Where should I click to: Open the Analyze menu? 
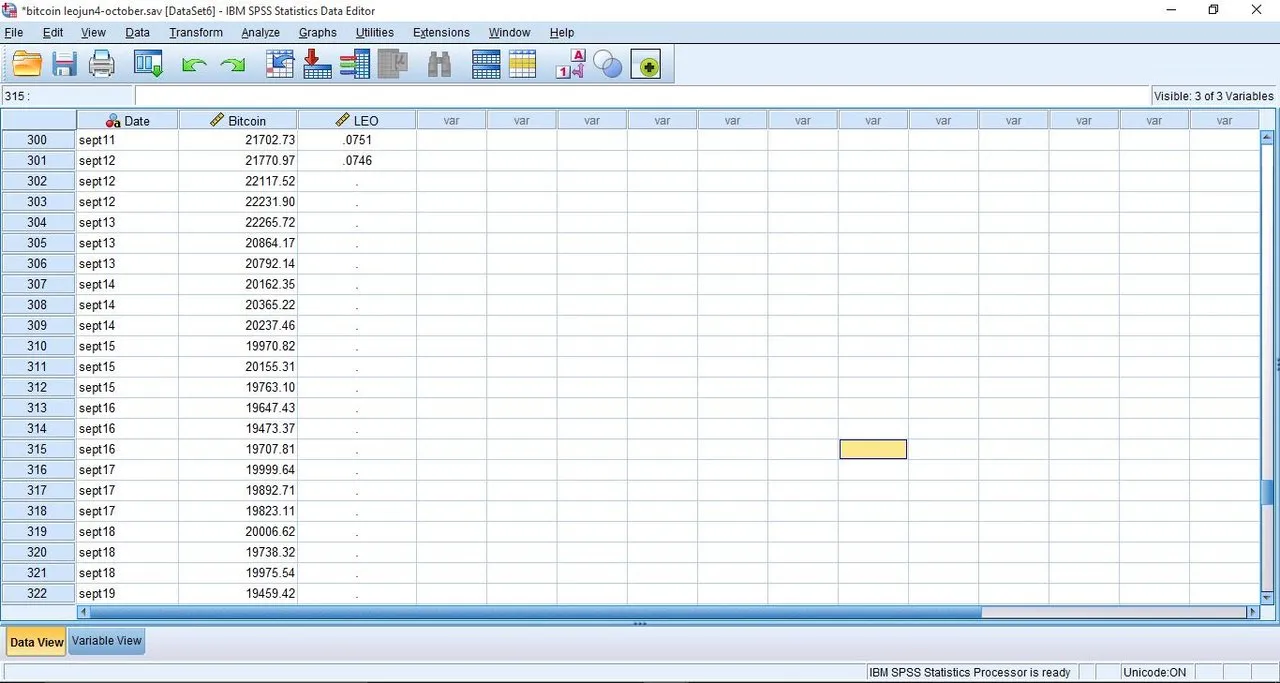[x=260, y=32]
